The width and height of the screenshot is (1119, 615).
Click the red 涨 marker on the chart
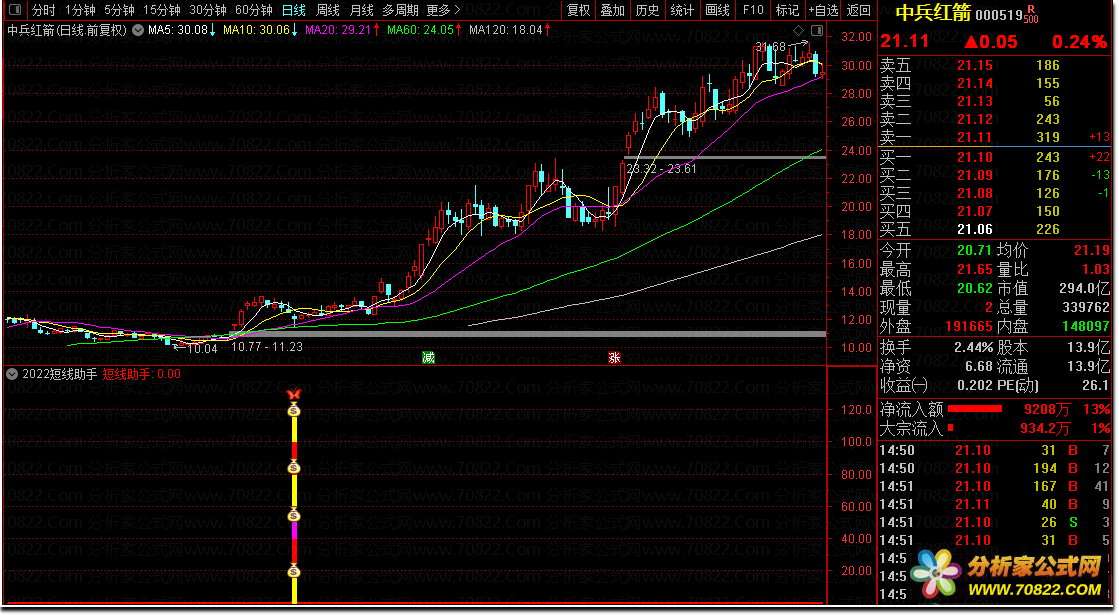pos(614,357)
